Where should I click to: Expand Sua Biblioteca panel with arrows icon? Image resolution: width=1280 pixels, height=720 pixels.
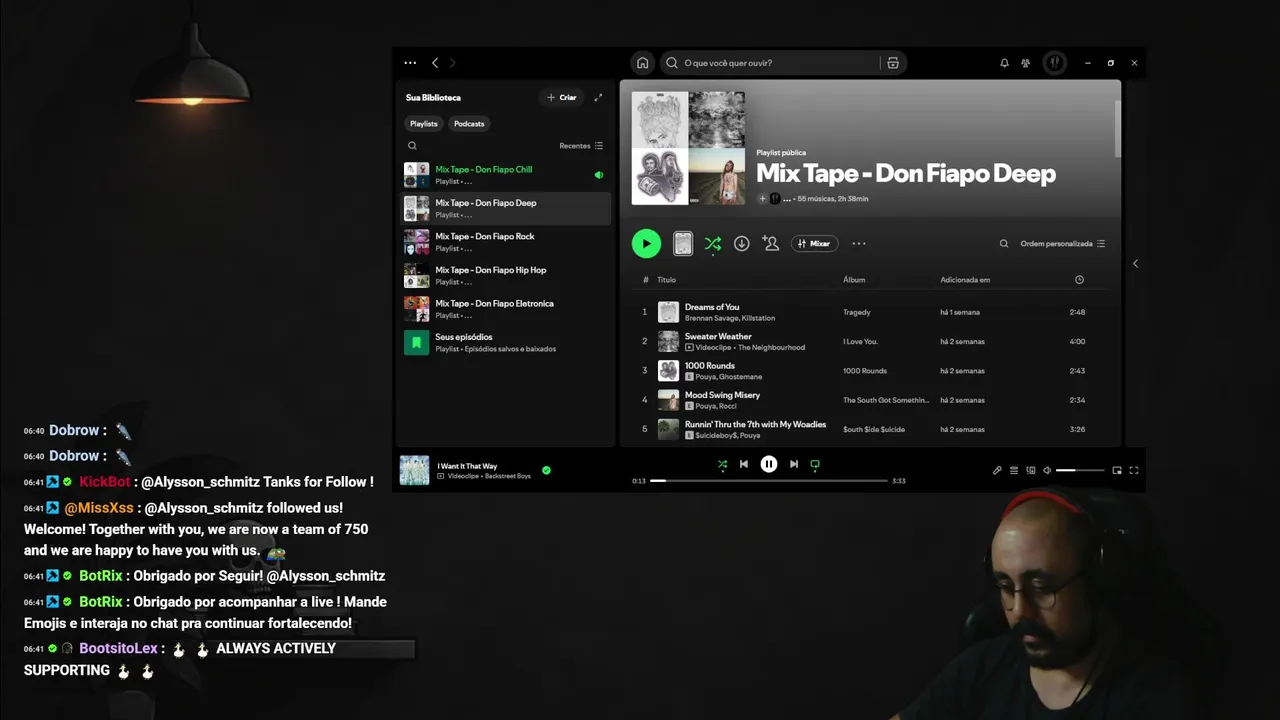click(598, 97)
